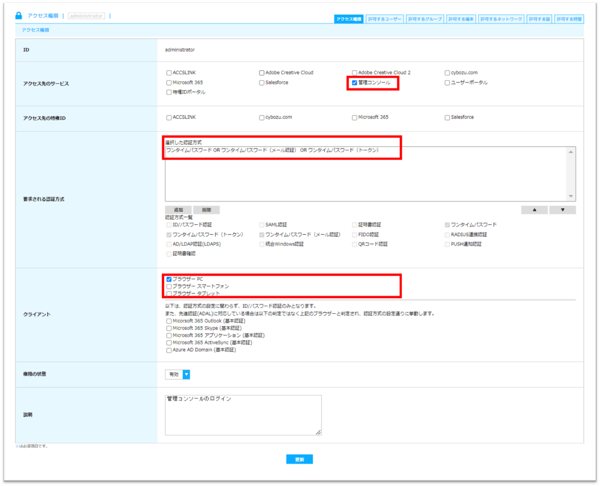Toggle the plain ワンタイムパスワード method checkbox
Viewport: 600px width, 486px height.
447,225
